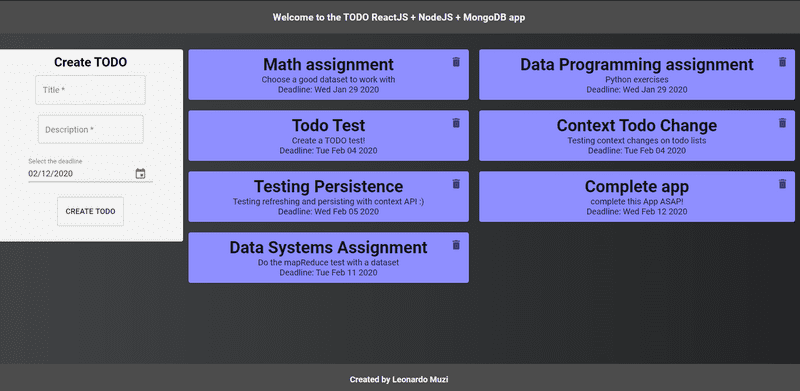Open the deadline calendar picker icon
This screenshot has height=391, width=800.
click(140, 174)
